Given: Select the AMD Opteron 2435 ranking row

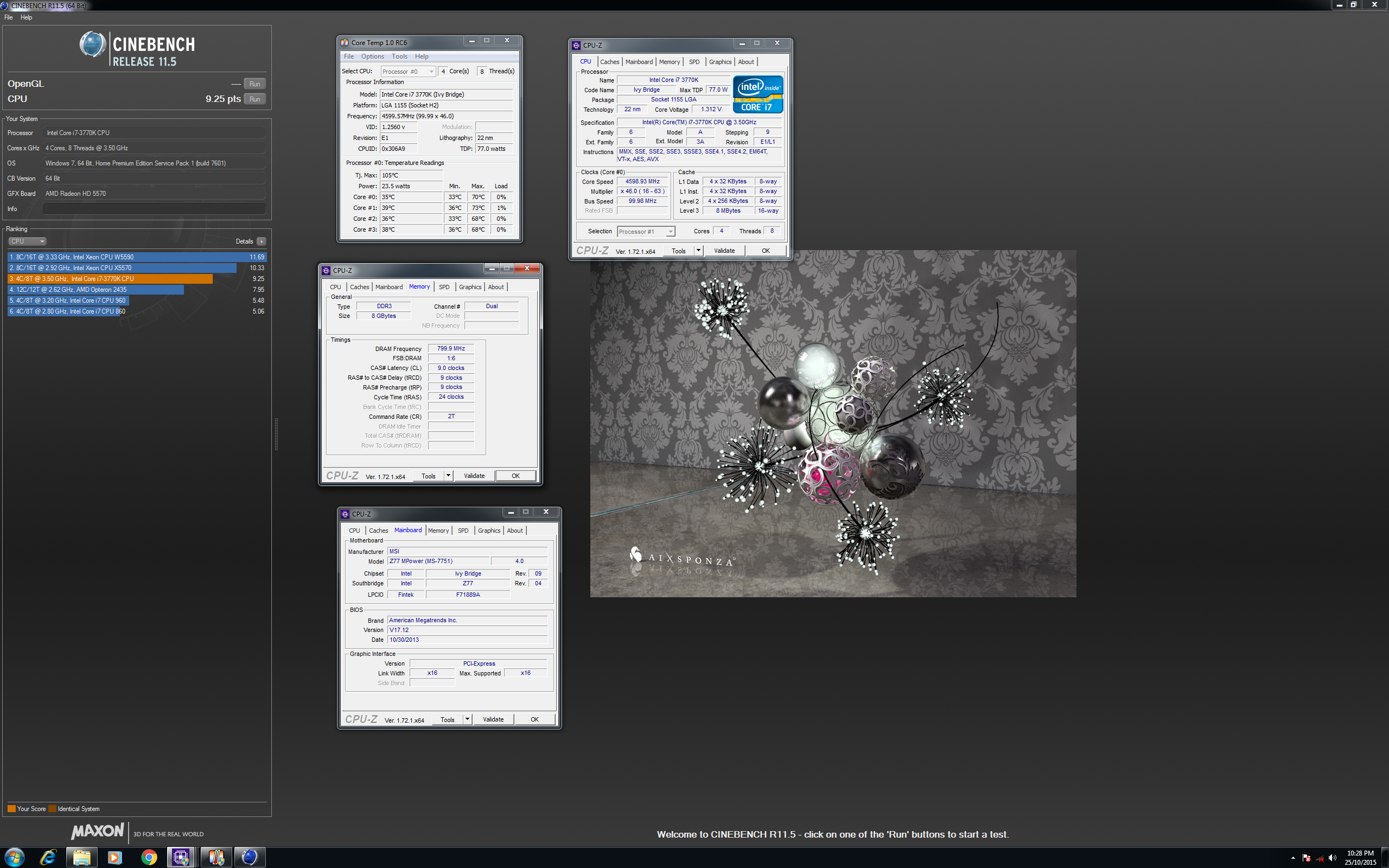Looking at the screenshot, I should coord(137,289).
